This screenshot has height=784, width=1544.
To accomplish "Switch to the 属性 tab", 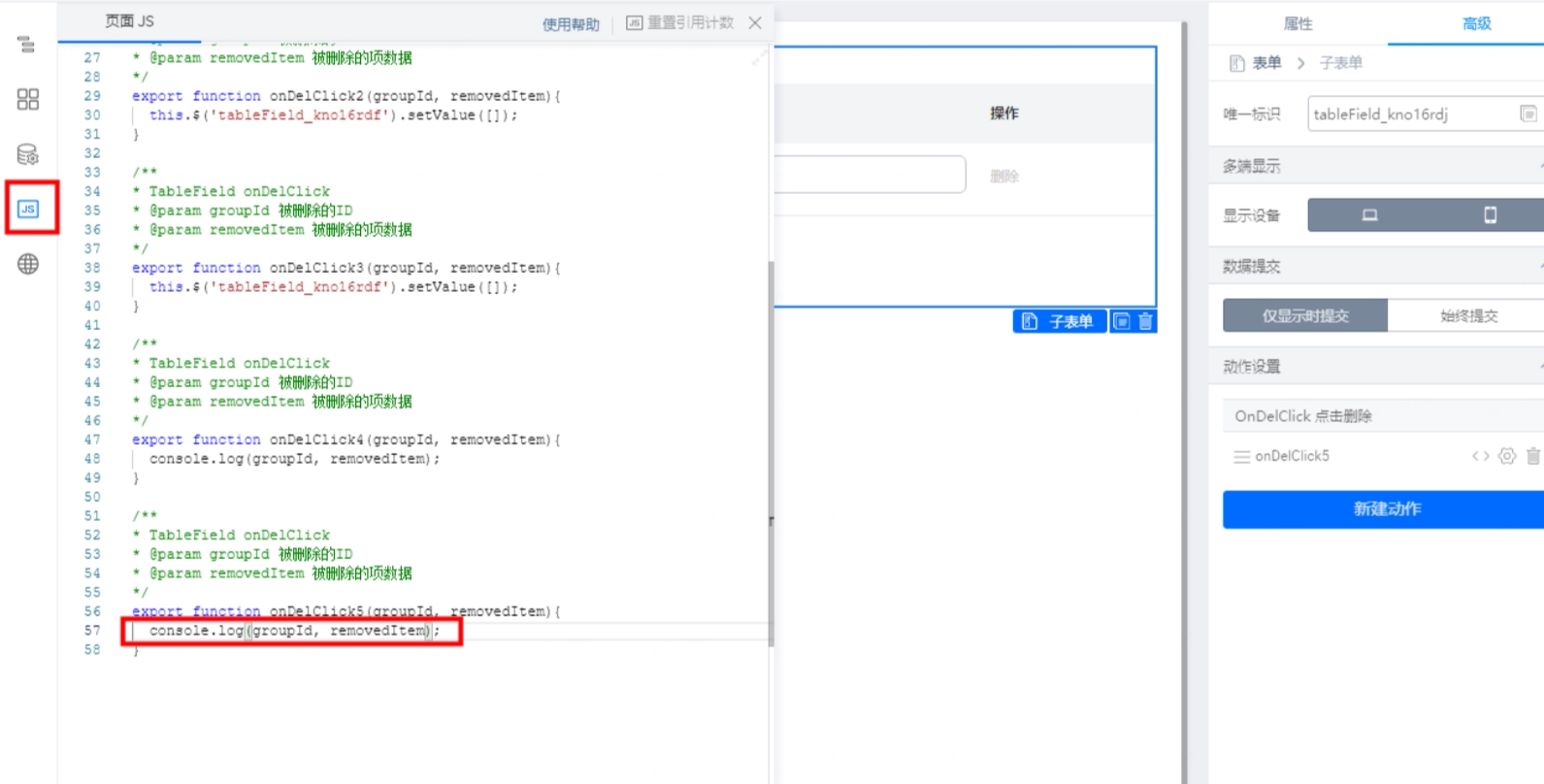I will (1298, 23).
